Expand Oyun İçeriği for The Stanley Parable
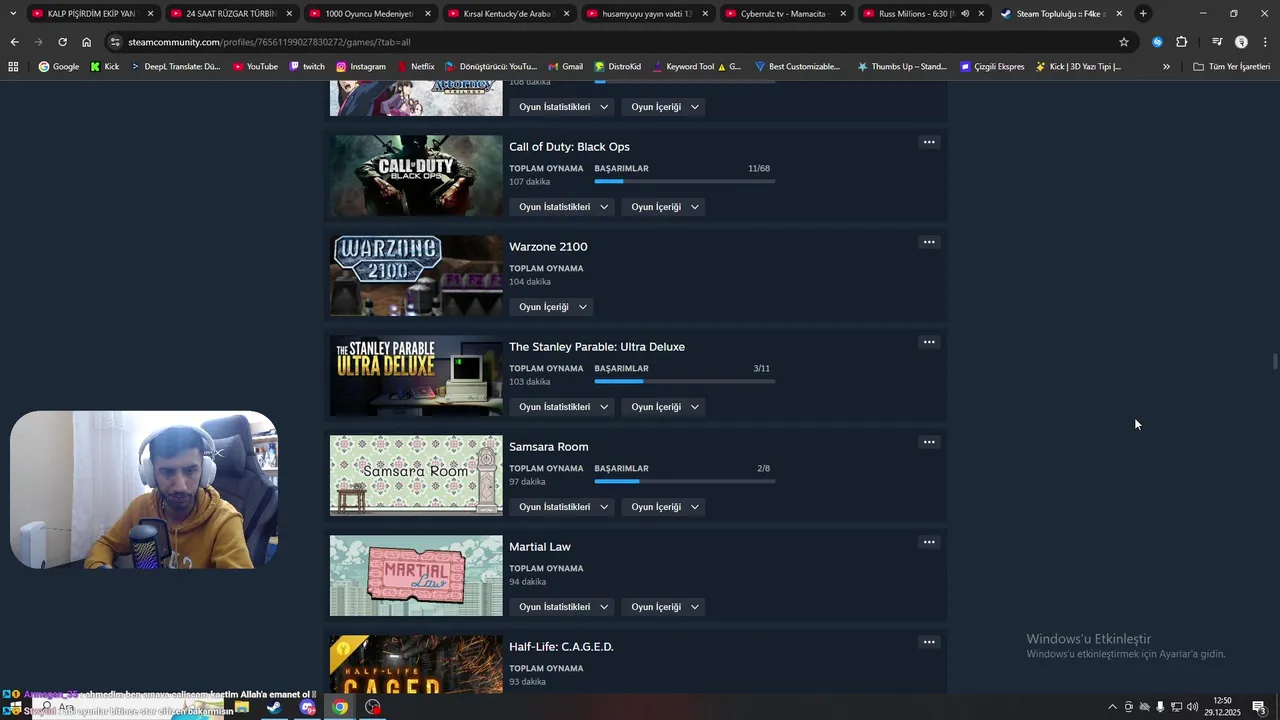 pos(665,407)
